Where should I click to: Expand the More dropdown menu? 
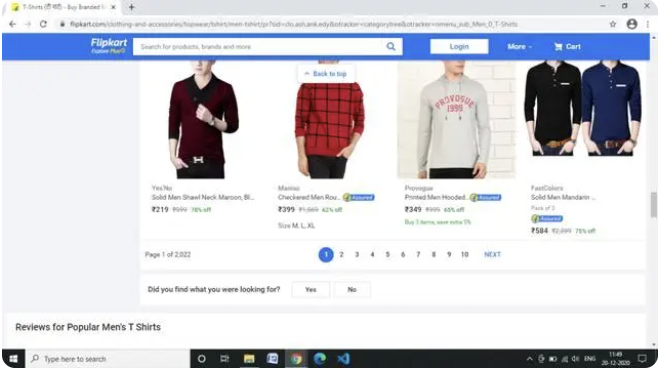pyautogui.click(x=519, y=46)
